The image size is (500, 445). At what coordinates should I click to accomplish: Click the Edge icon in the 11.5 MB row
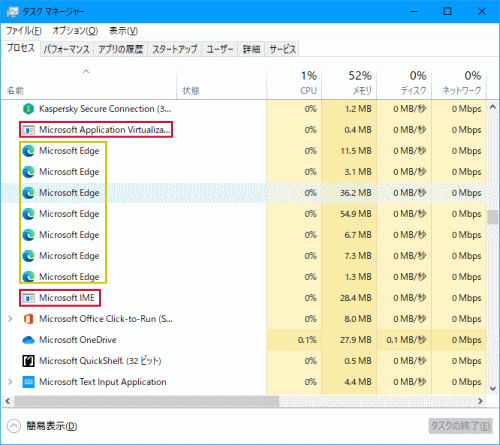pyautogui.click(x=28, y=151)
